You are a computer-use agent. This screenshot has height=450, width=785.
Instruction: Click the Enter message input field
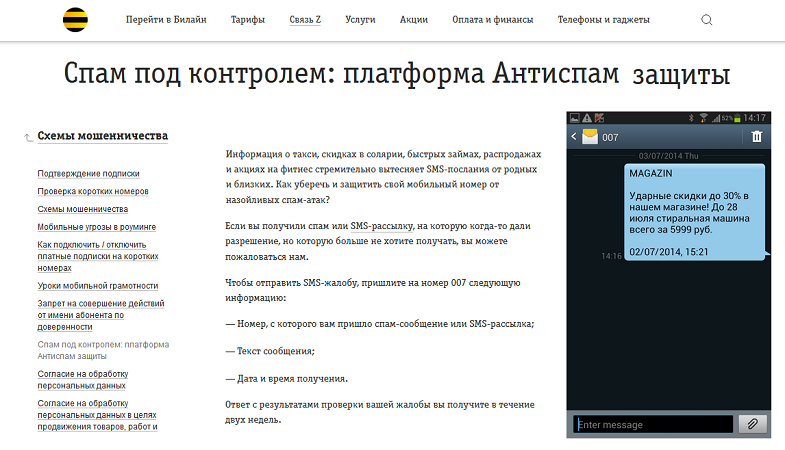click(x=653, y=424)
